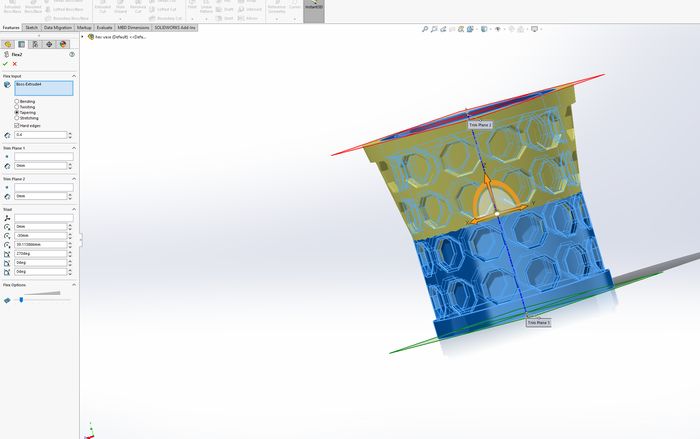Click the flex accuracy slider handle
This screenshot has height=439, width=700.
21,300
